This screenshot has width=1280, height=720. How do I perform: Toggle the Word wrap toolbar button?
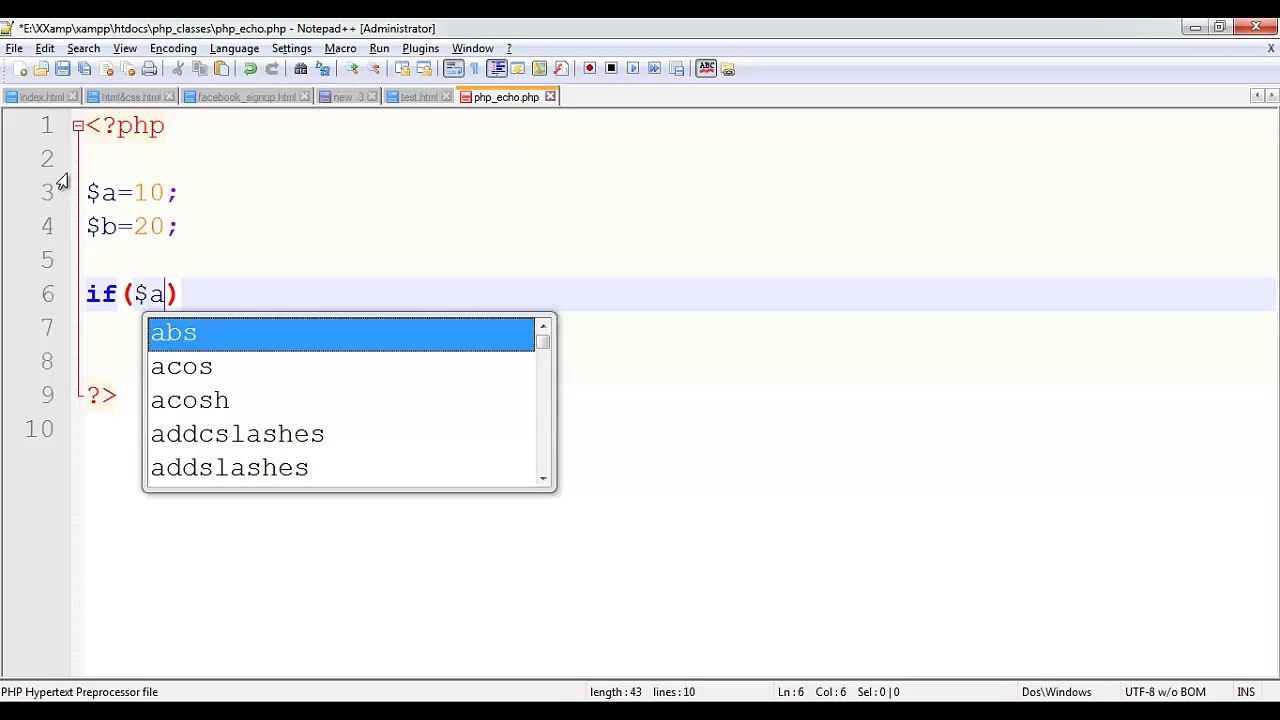(453, 69)
